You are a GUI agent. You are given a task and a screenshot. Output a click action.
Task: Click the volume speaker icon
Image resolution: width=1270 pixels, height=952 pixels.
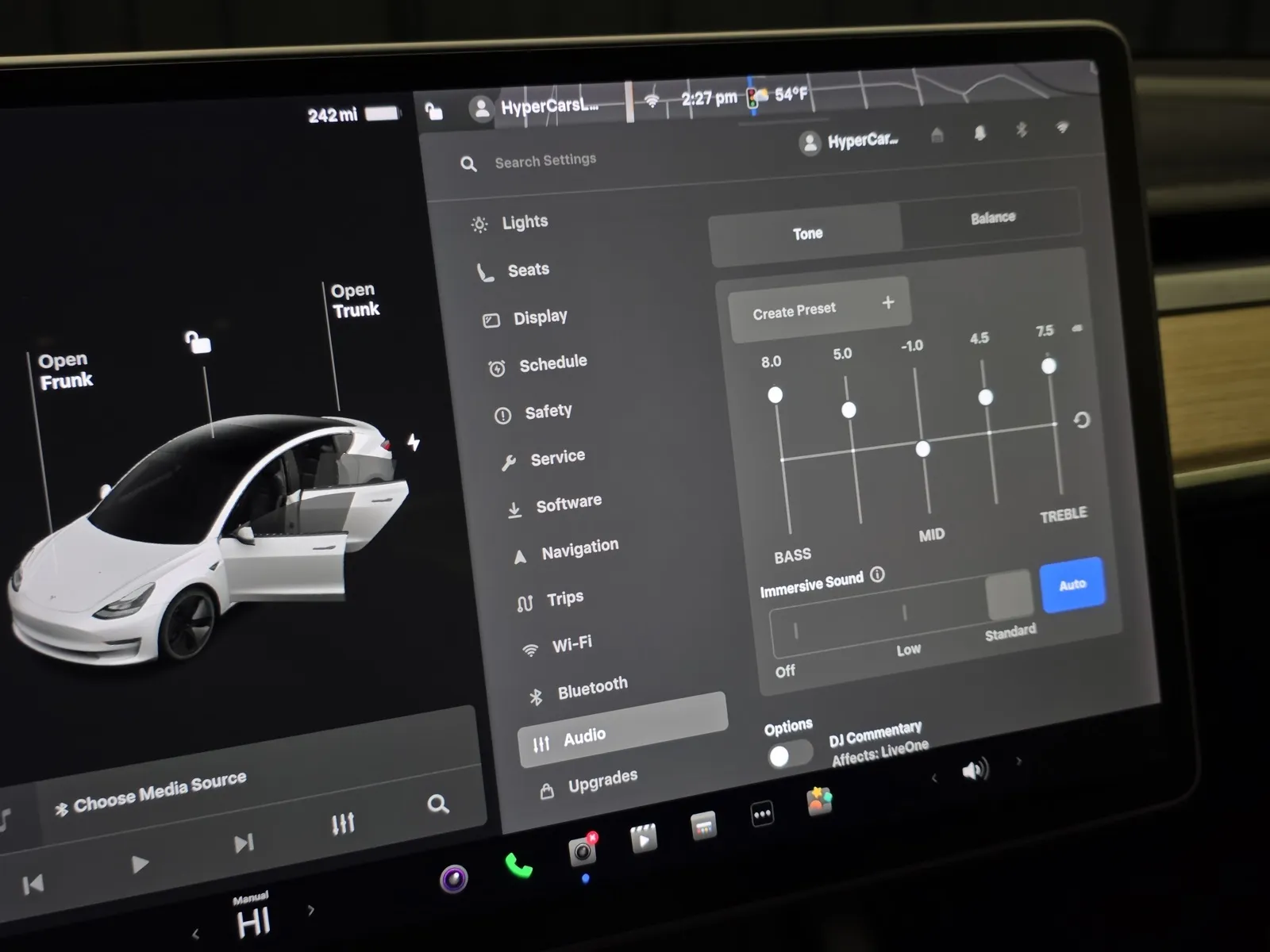(x=975, y=770)
